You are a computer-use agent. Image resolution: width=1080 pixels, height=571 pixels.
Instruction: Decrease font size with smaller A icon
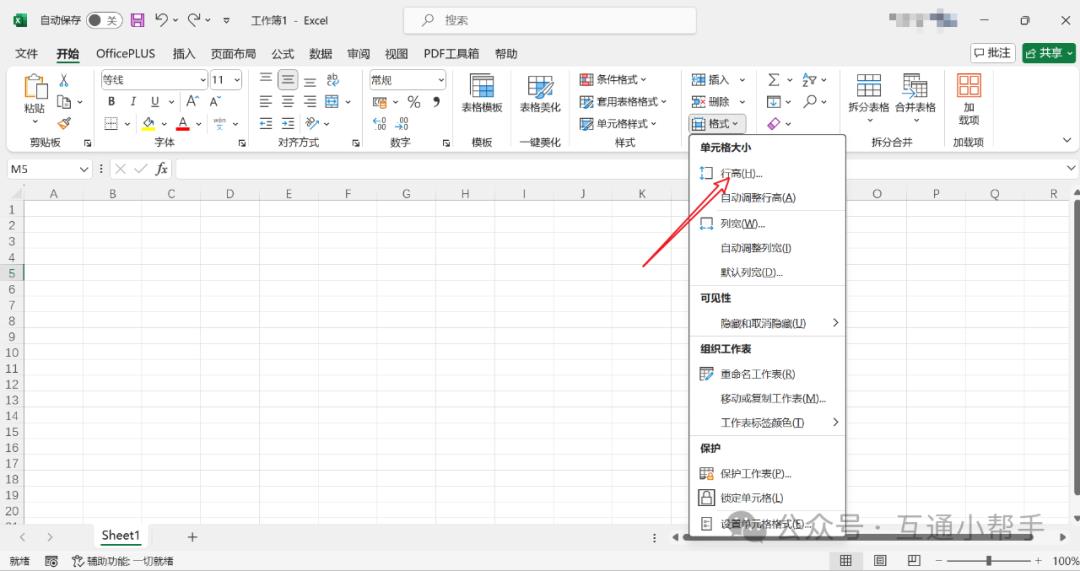click(x=215, y=102)
